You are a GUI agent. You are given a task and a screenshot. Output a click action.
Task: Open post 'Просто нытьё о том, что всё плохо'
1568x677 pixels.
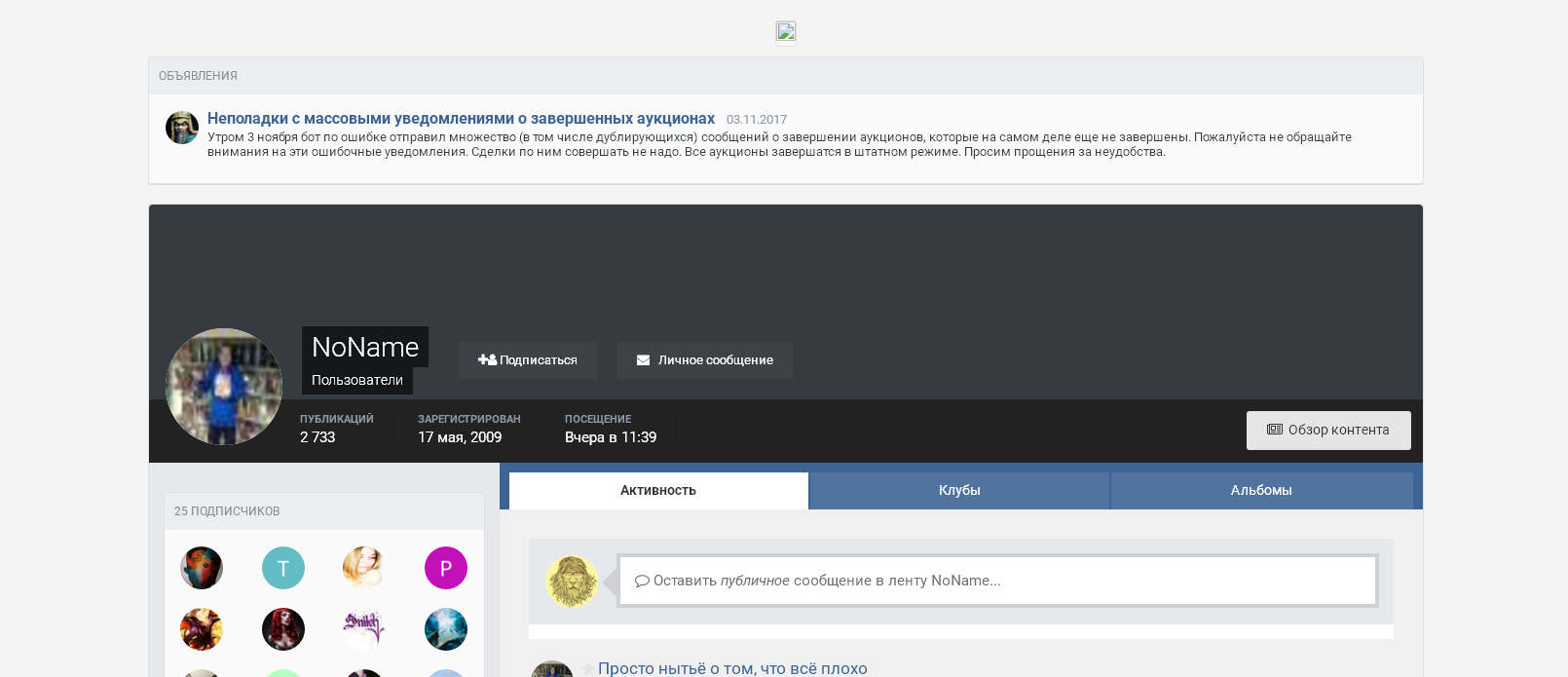click(732, 668)
